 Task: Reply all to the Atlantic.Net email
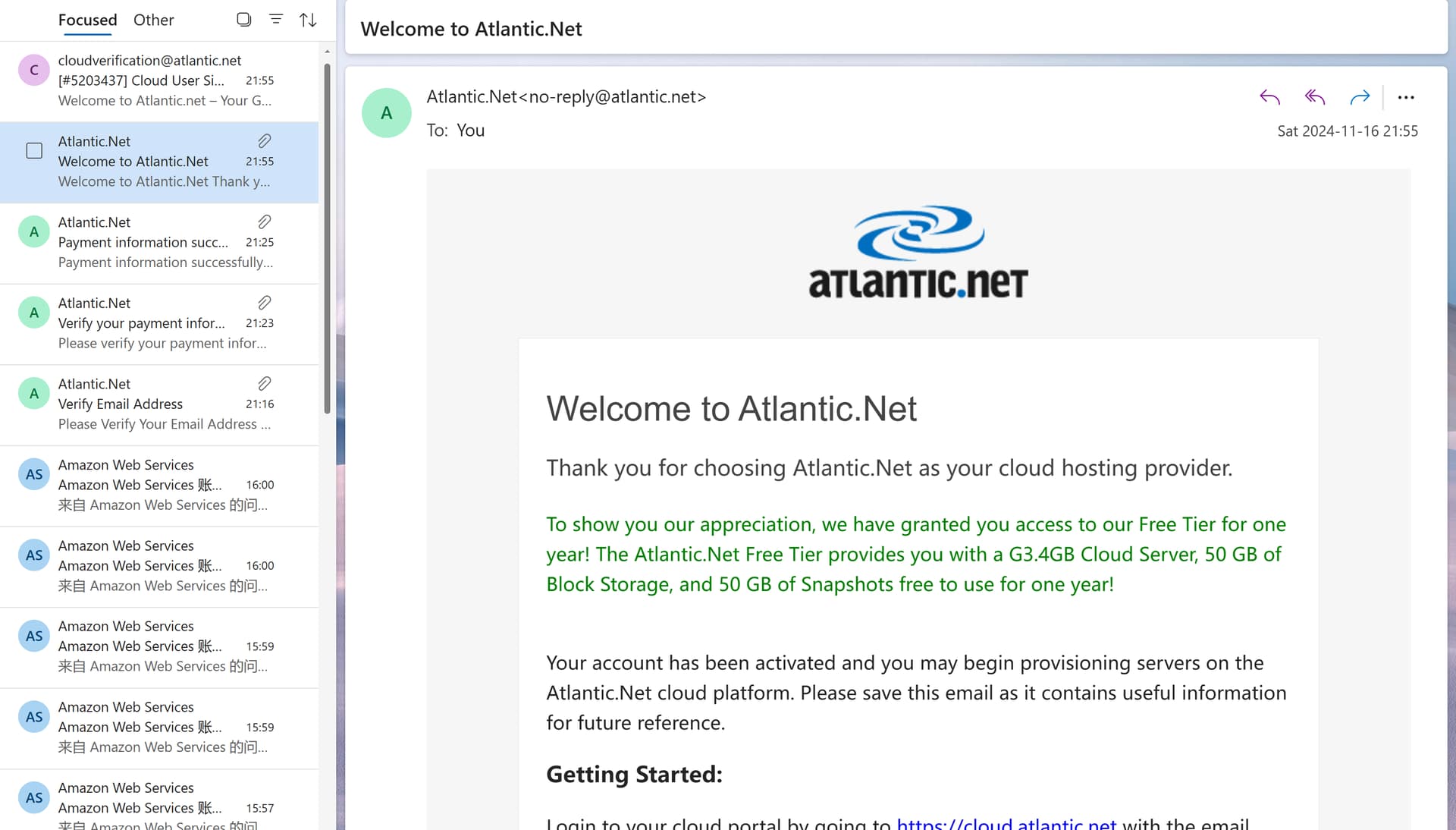tap(1315, 97)
